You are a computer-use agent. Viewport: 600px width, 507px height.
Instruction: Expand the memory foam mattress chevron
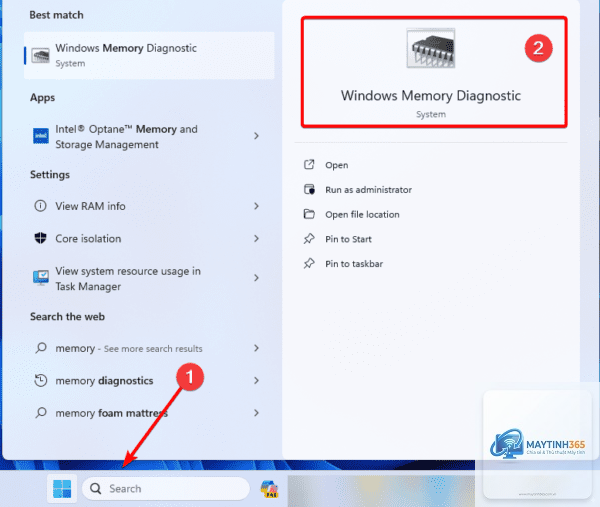[x=256, y=413]
